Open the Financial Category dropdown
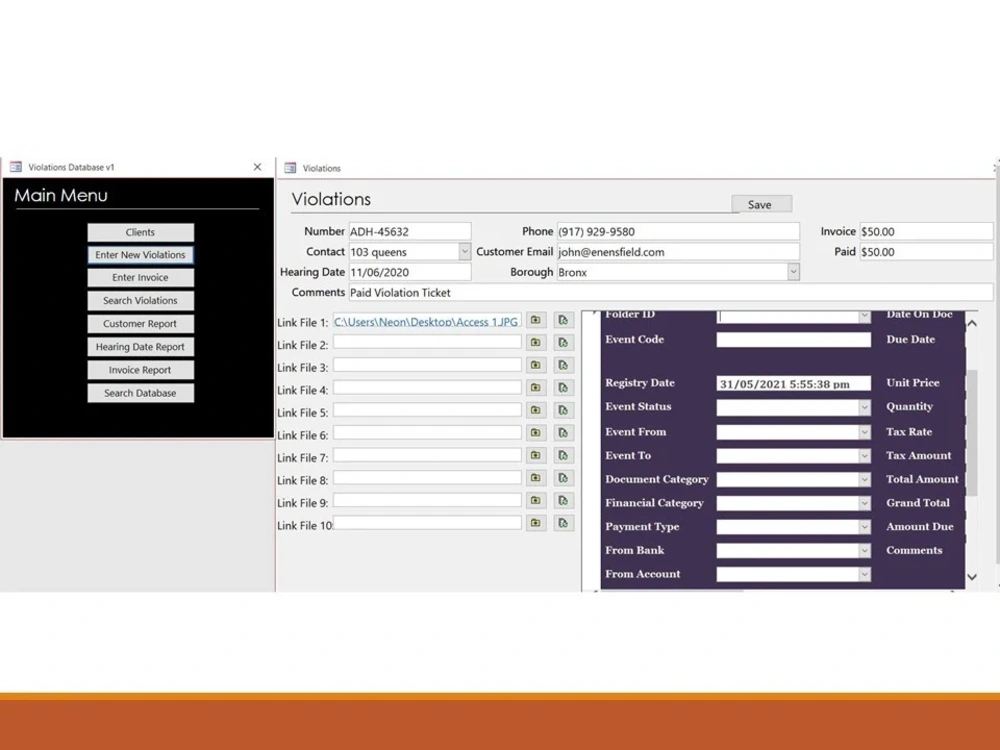This screenshot has width=1000, height=750. coord(864,503)
